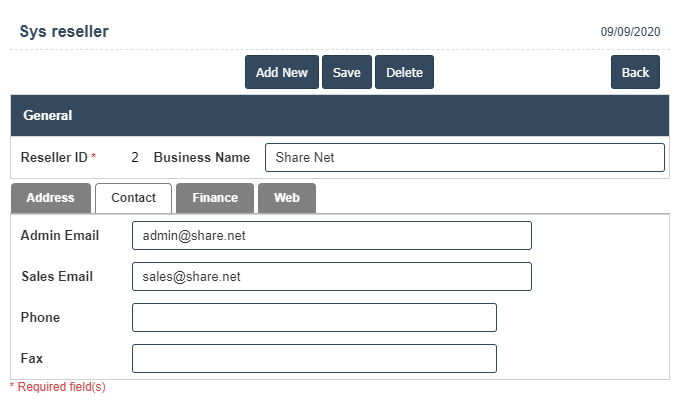Open the Finance tab

click(x=215, y=198)
